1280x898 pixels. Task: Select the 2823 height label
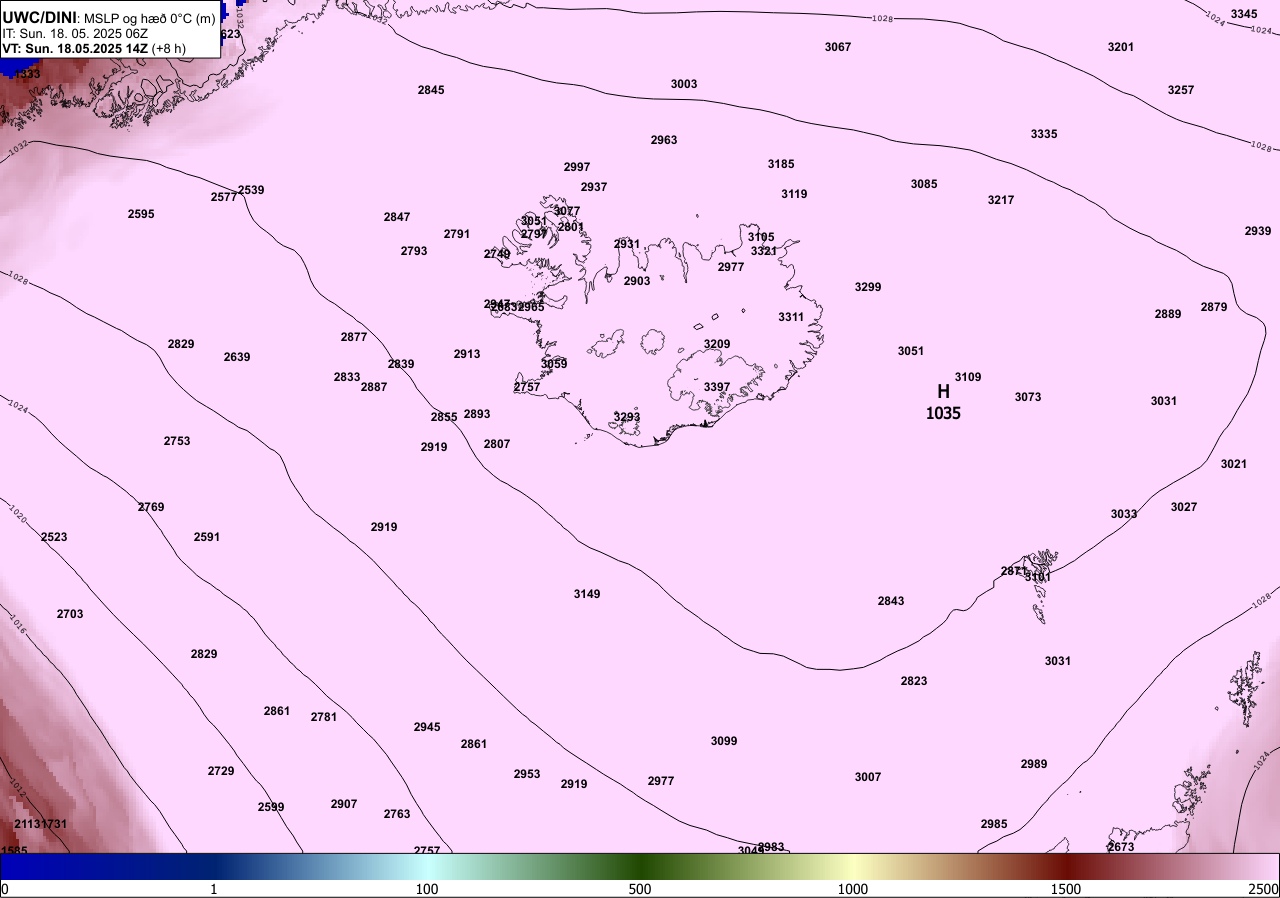click(914, 681)
